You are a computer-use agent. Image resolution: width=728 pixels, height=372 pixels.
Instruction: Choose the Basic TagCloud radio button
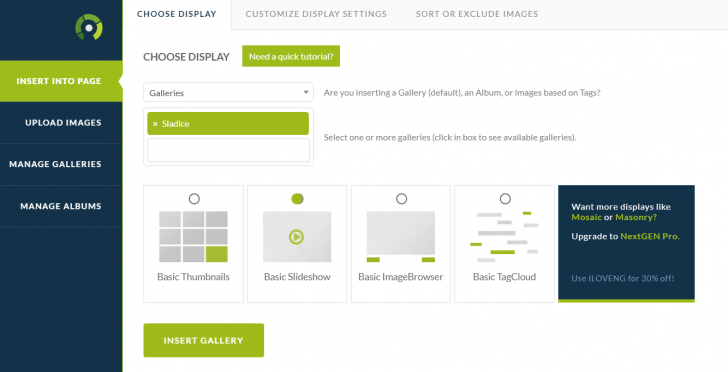pyautogui.click(x=505, y=199)
